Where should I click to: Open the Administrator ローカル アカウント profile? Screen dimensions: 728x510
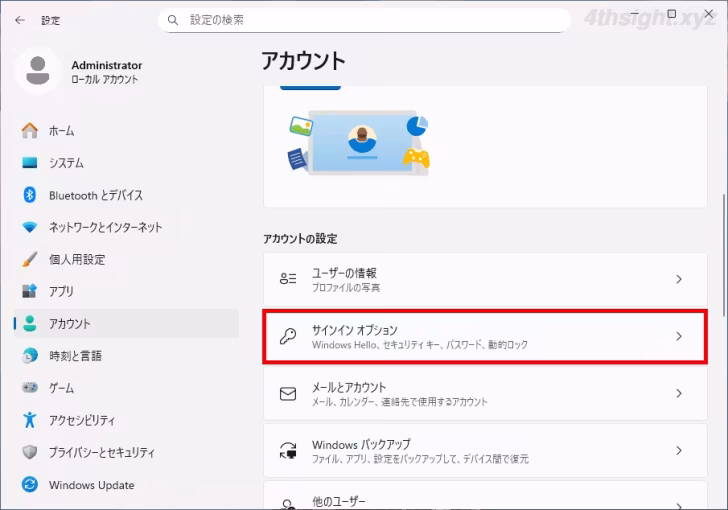[79, 71]
